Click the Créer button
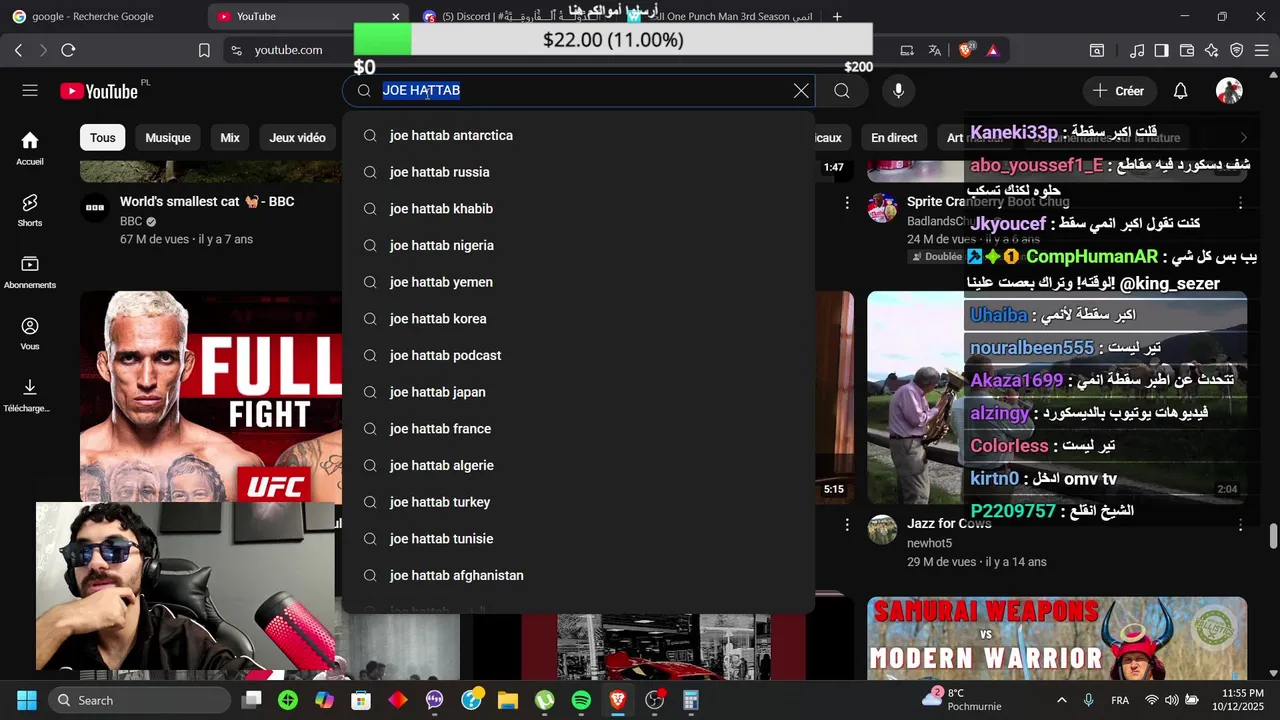Screen dimensions: 1280x720 click(1119, 91)
